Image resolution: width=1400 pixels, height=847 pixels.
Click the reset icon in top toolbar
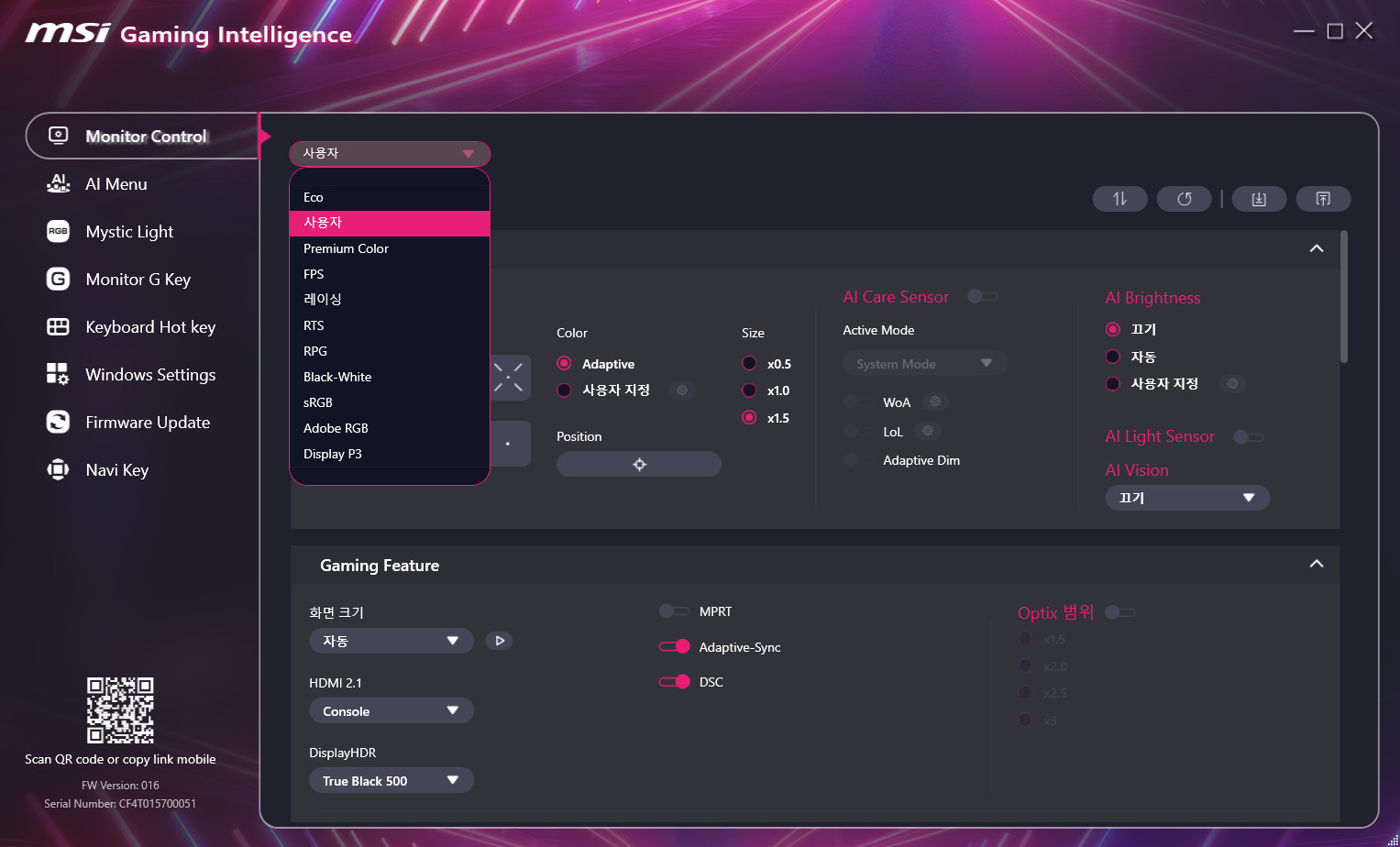pyautogui.click(x=1184, y=199)
